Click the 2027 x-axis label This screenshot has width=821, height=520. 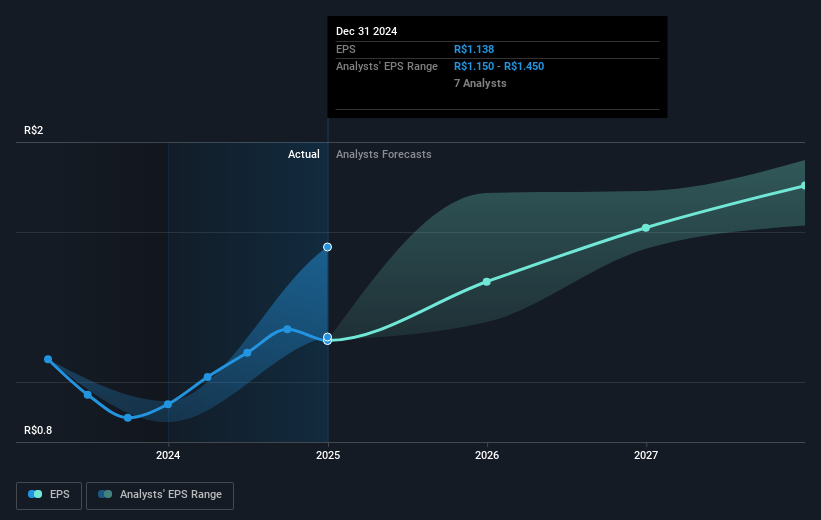point(646,455)
